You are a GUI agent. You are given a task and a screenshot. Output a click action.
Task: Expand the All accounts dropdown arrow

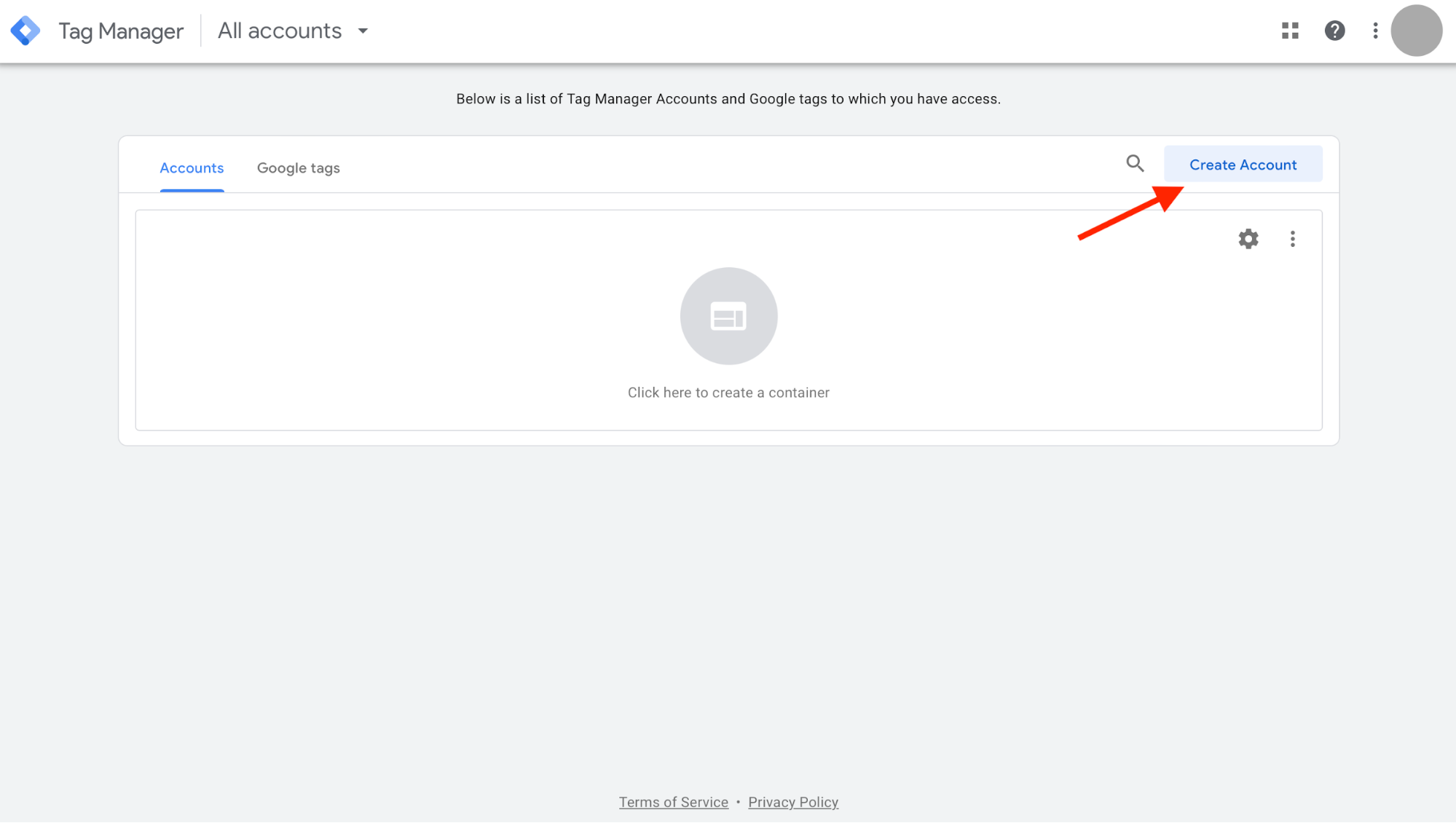(363, 31)
